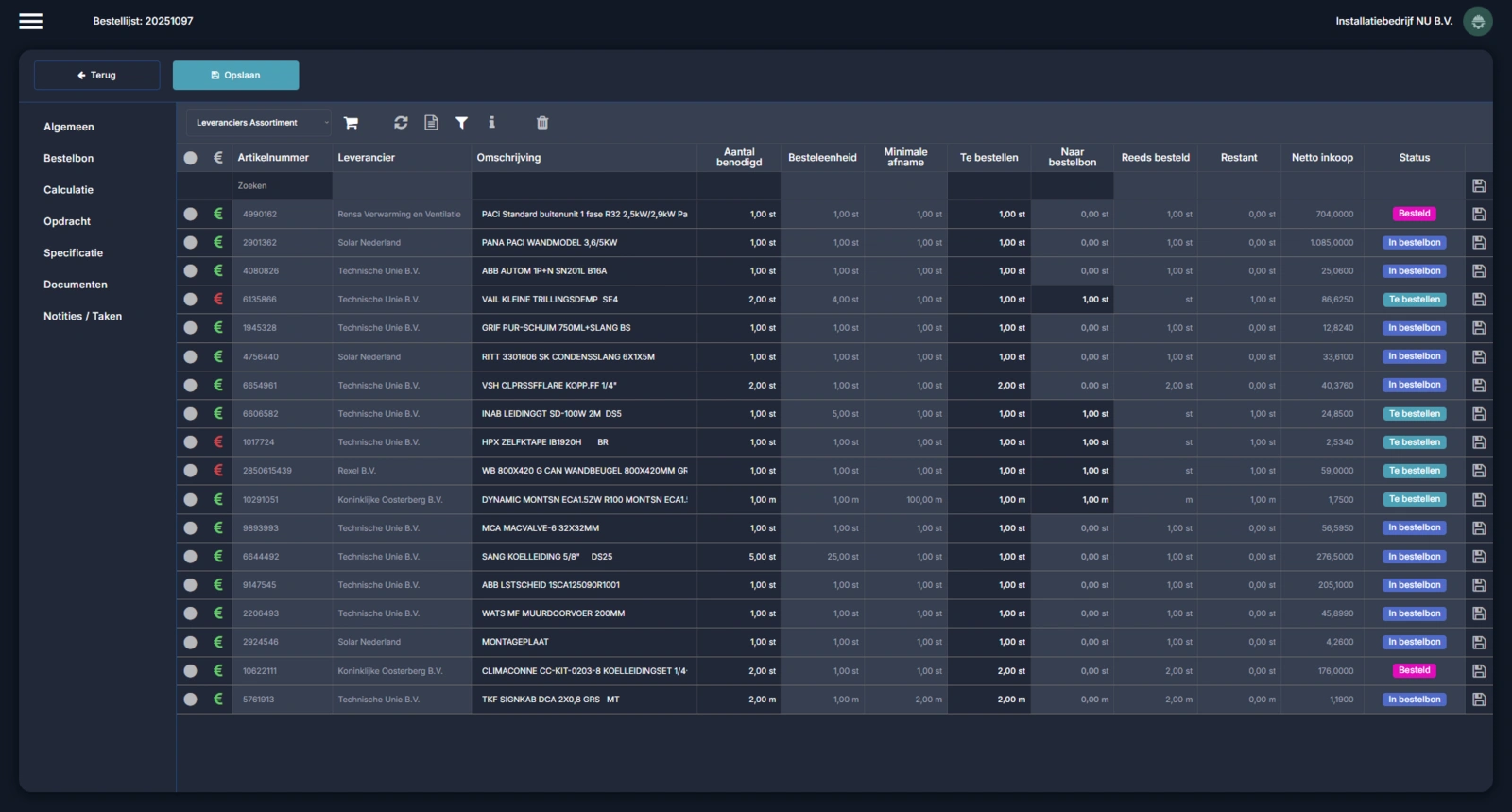Select row with article 4990162
This screenshot has height=812, width=1512.
point(191,215)
